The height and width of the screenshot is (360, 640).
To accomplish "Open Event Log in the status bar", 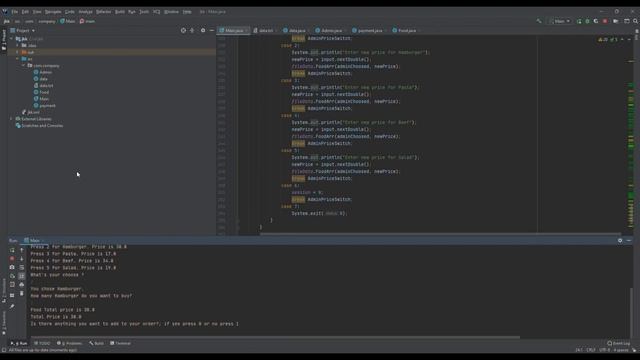I will click(619, 343).
